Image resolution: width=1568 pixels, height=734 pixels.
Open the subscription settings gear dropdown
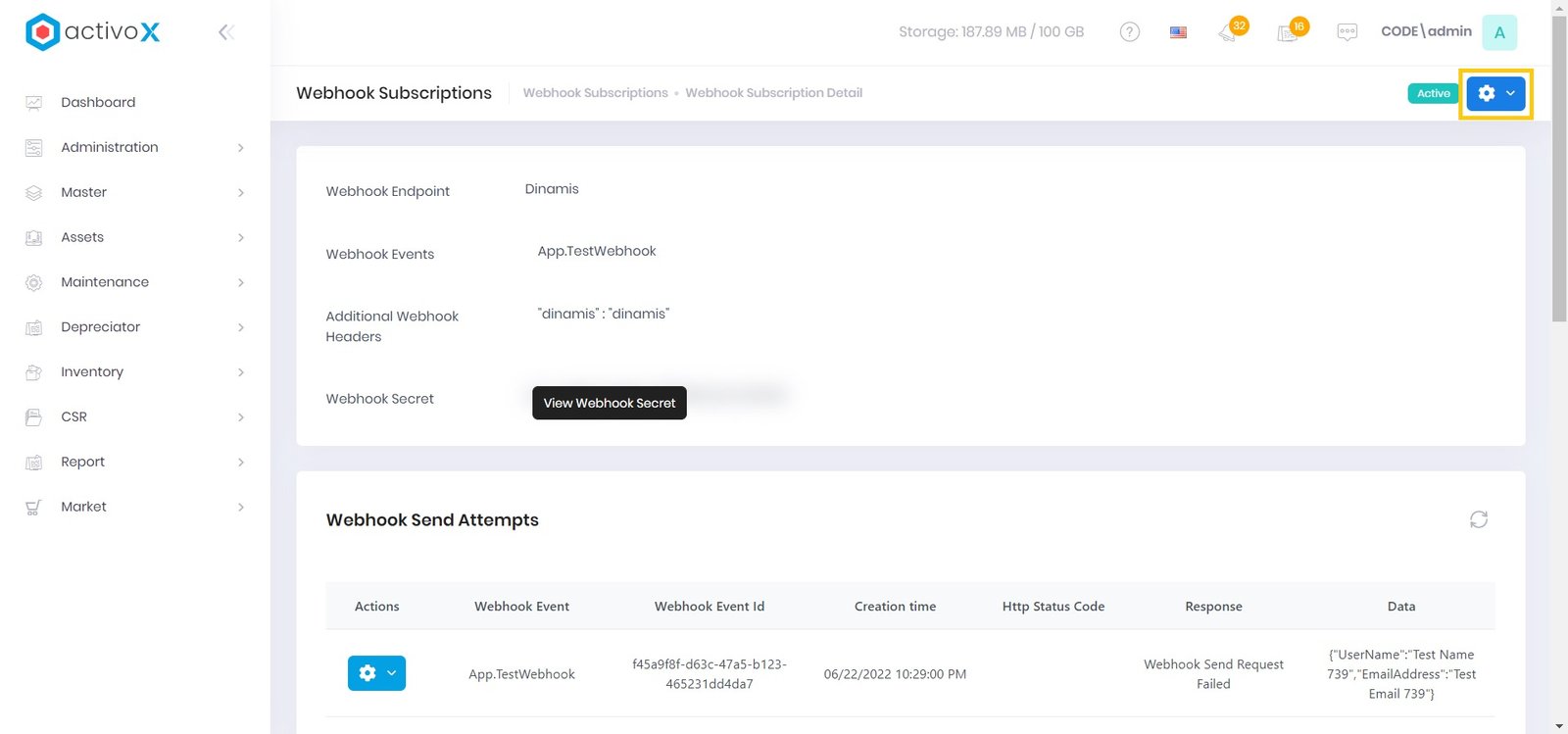(x=1495, y=93)
